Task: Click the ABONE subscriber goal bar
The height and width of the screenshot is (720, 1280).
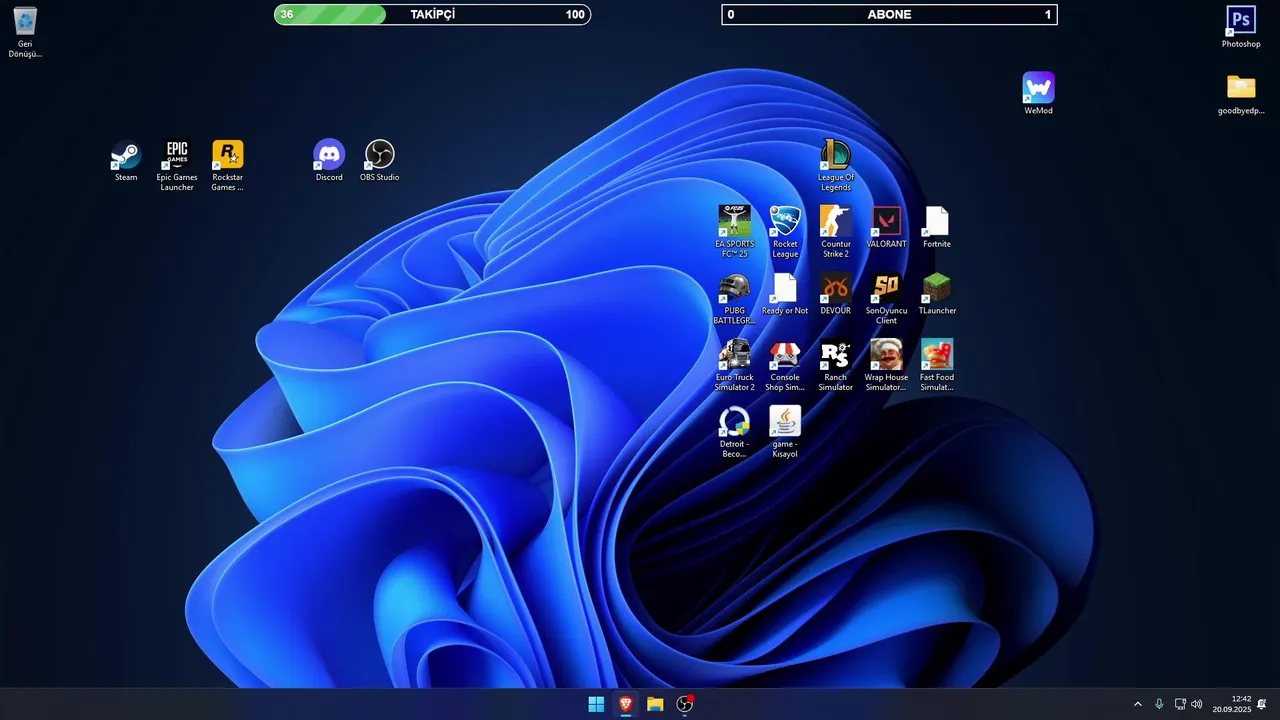Action: (889, 14)
